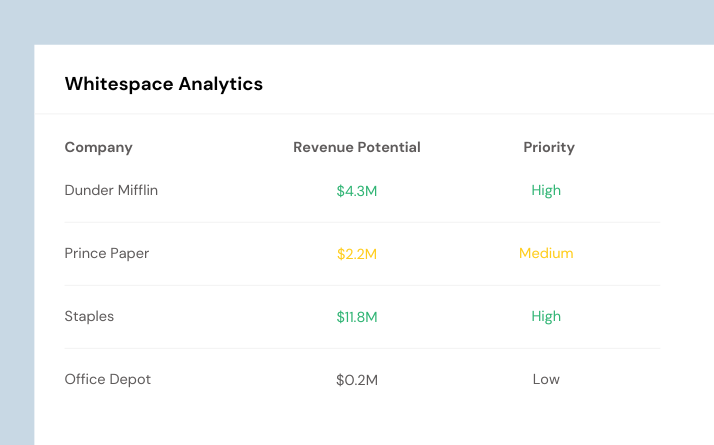Select the $11.8M revenue figure
This screenshot has height=445, width=714.
click(x=357, y=317)
